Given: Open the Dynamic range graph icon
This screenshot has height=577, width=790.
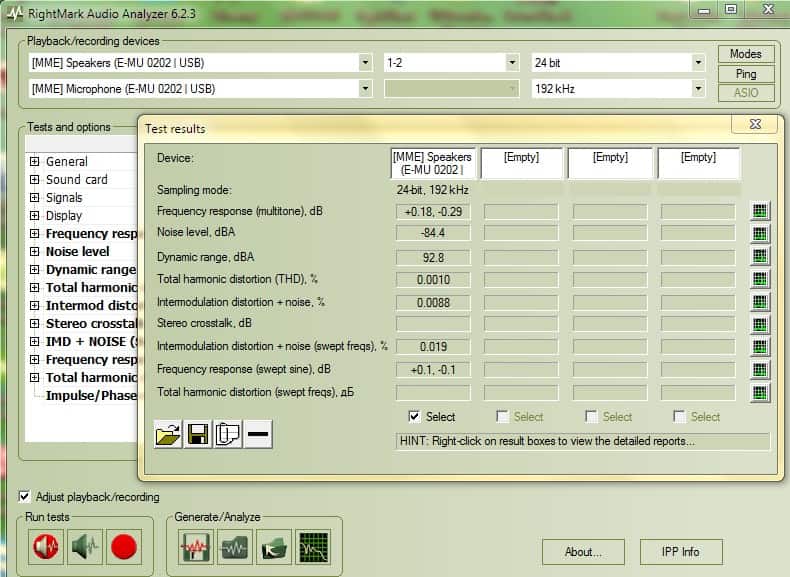Looking at the screenshot, I should pyautogui.click(x=760, y=257).
